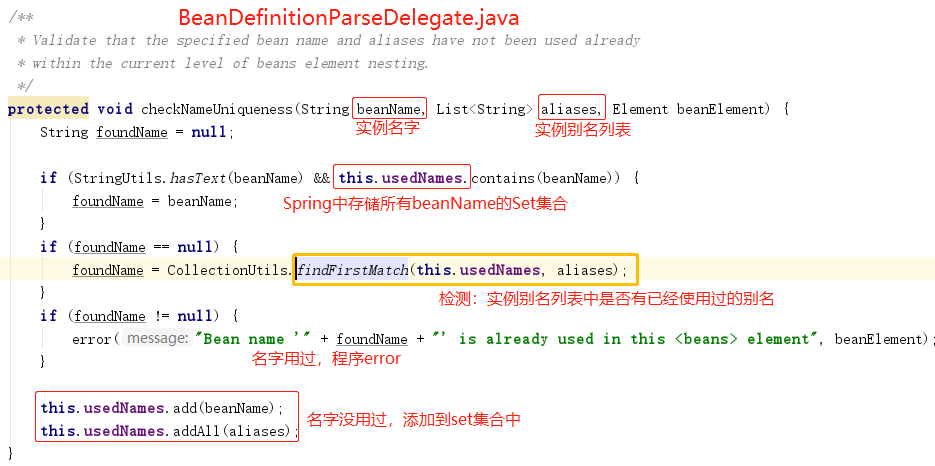Click the addAll(aliases) method call
Image resolution: width=935 pixels, height=466 pixels.
click(234, 431)
